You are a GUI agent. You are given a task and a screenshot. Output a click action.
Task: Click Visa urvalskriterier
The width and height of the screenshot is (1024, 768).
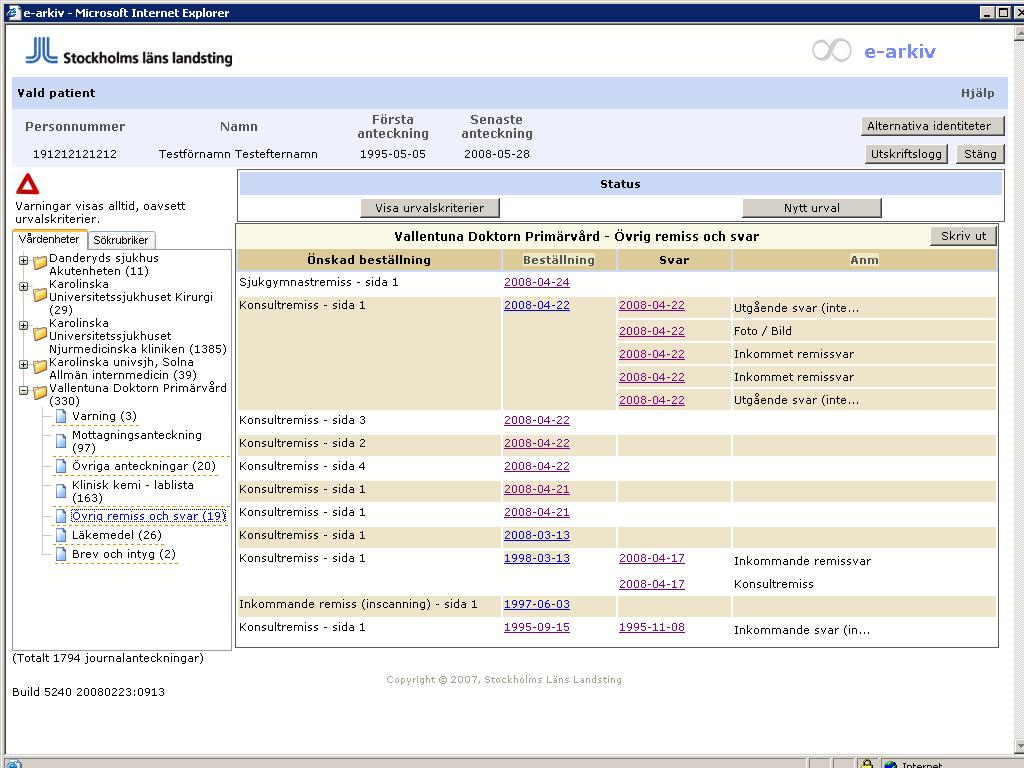pos(430,208)
